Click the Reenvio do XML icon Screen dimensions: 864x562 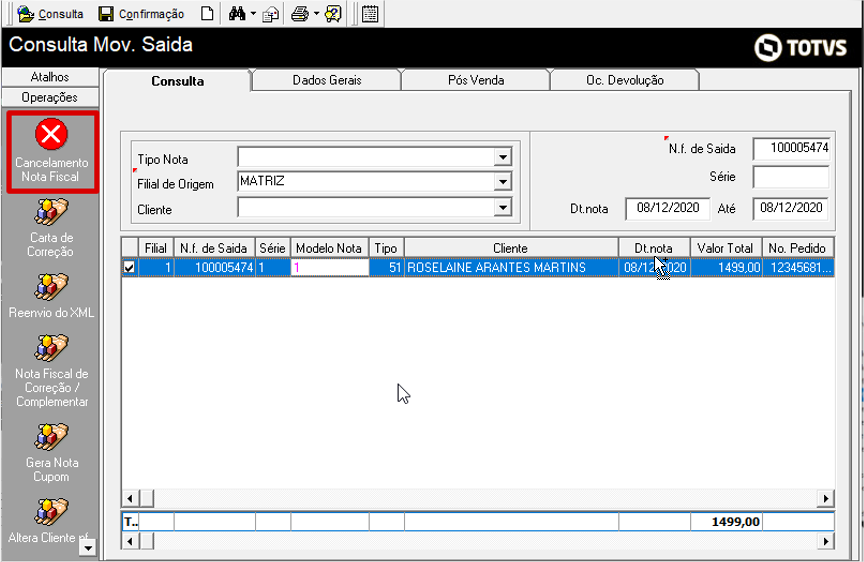click(51, 287)
